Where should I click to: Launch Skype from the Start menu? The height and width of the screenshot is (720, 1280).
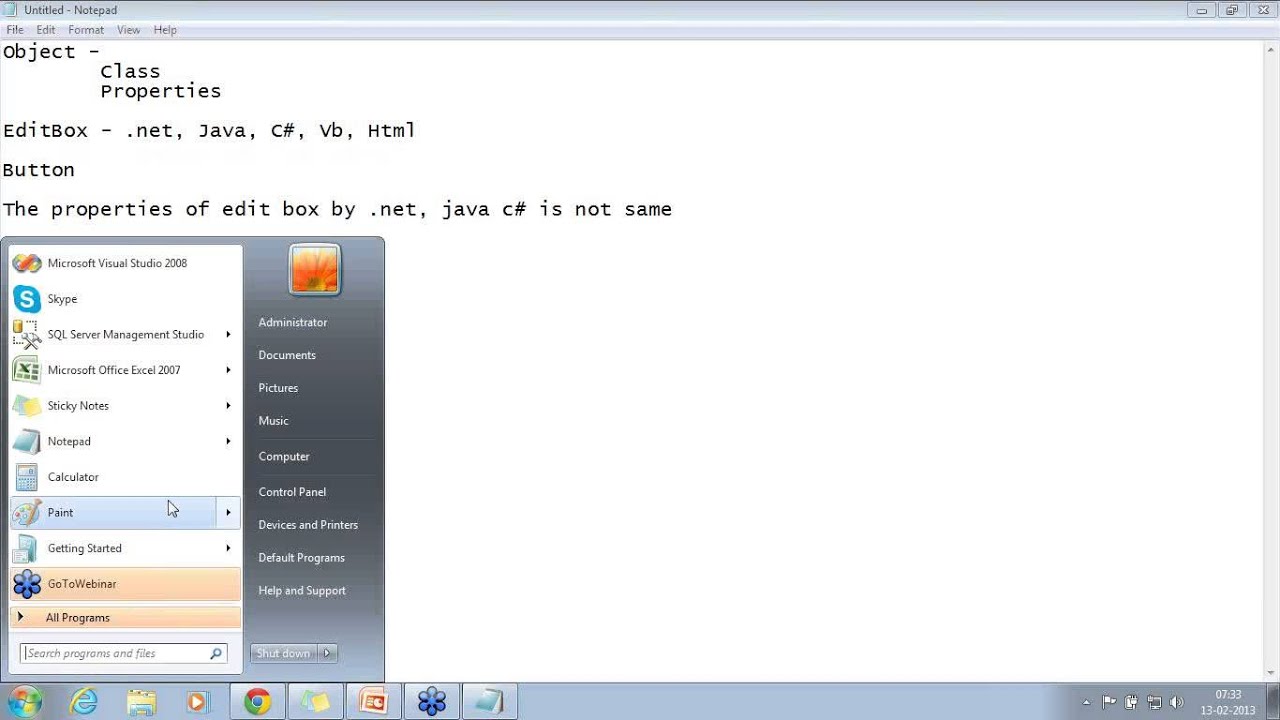[x=126, y=299]
